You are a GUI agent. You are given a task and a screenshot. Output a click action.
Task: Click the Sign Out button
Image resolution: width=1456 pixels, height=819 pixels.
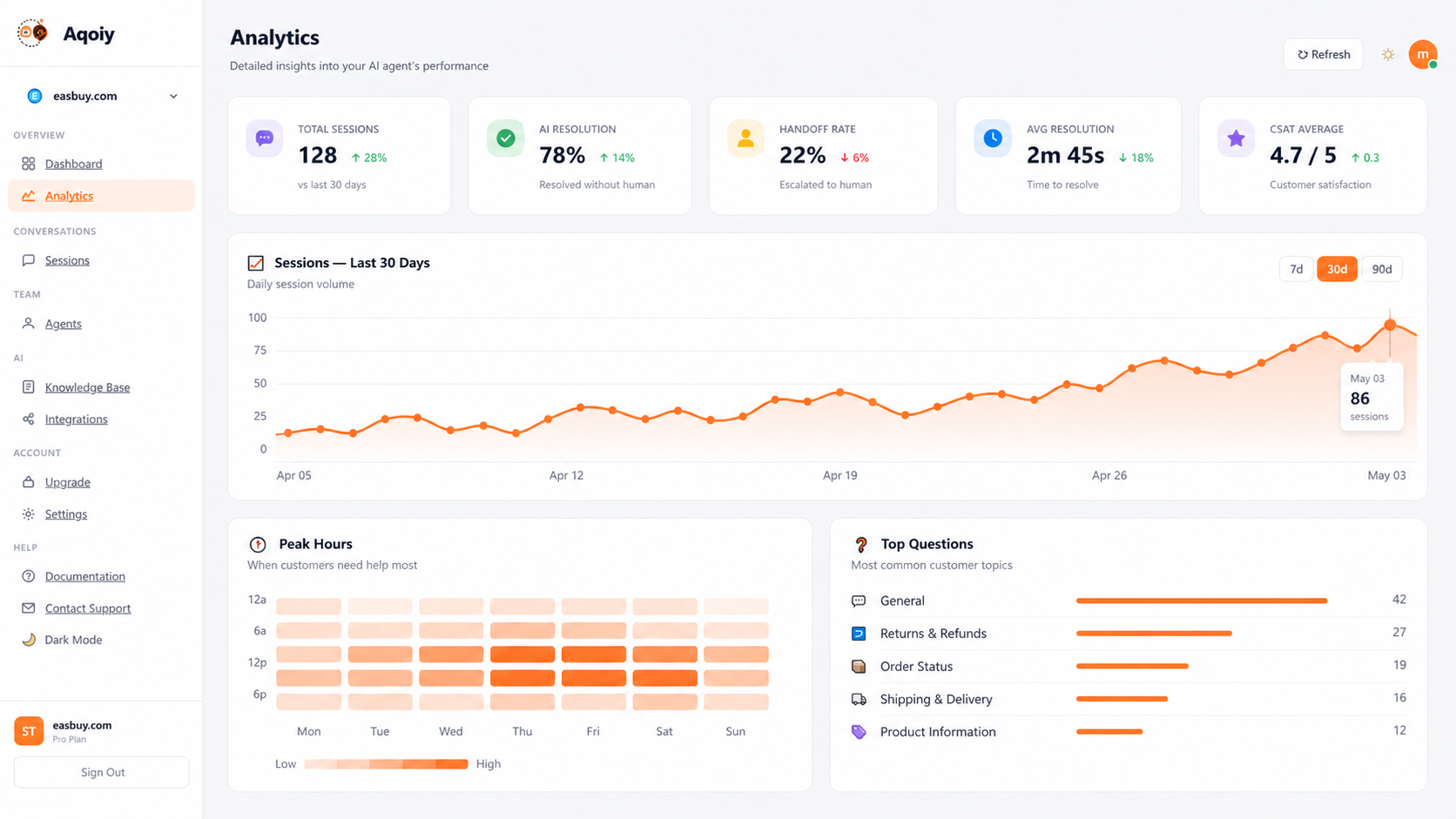pos(102,772)
